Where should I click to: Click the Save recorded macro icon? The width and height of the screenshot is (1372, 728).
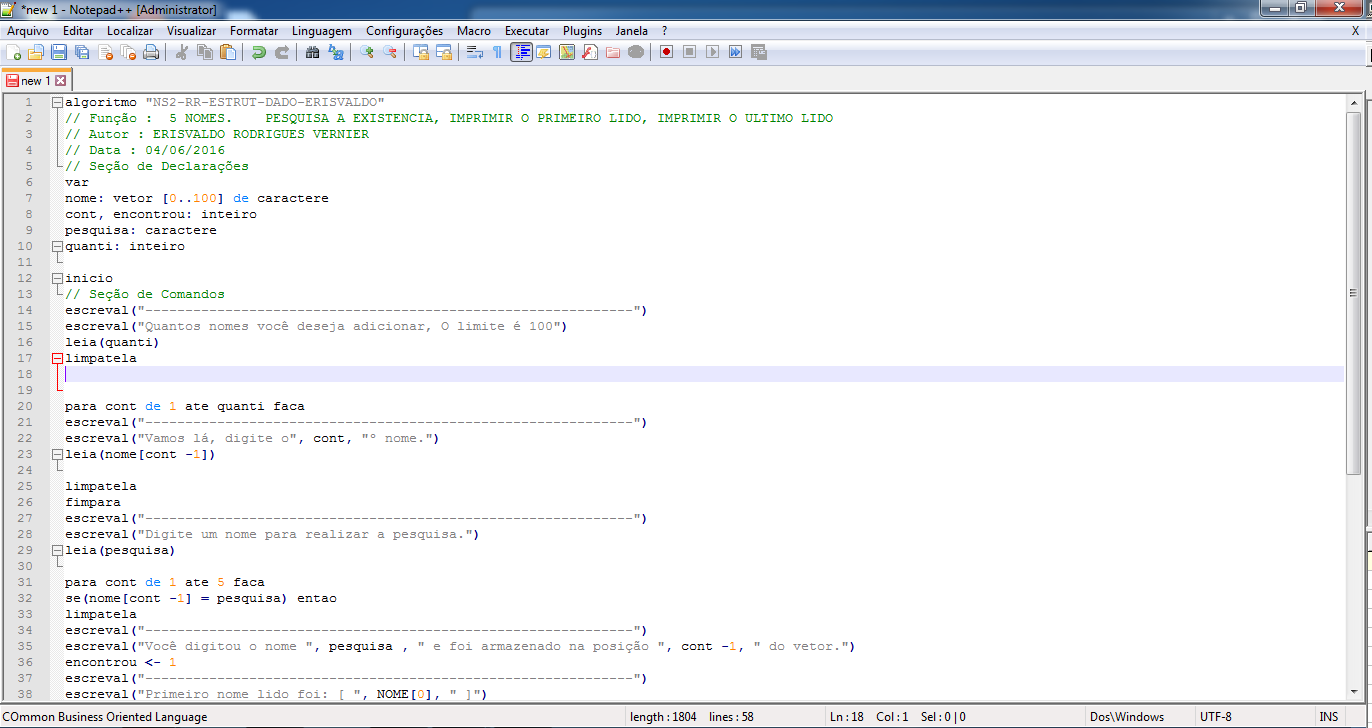(758, 52)
